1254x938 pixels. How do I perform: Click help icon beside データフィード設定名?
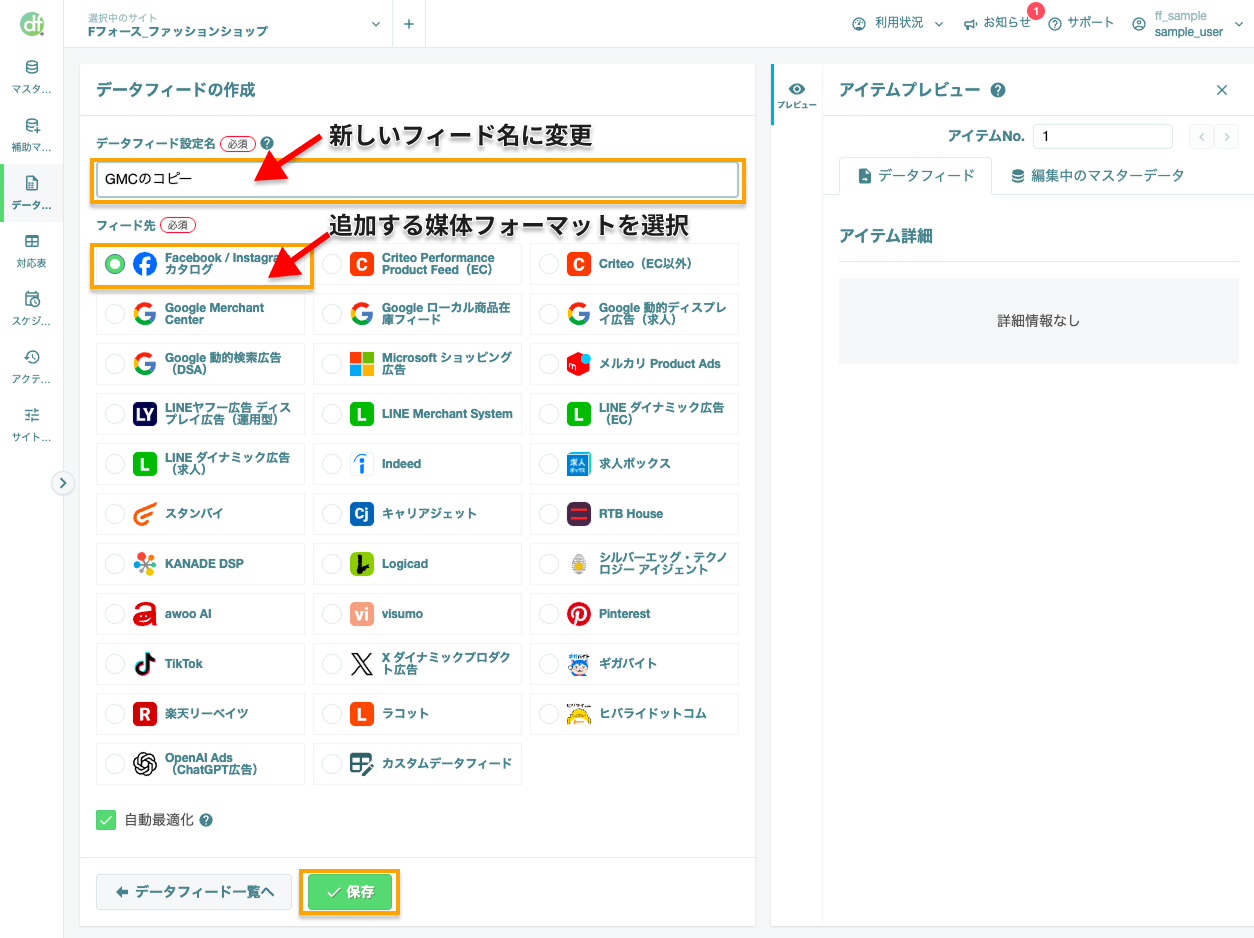coord(267,143)
